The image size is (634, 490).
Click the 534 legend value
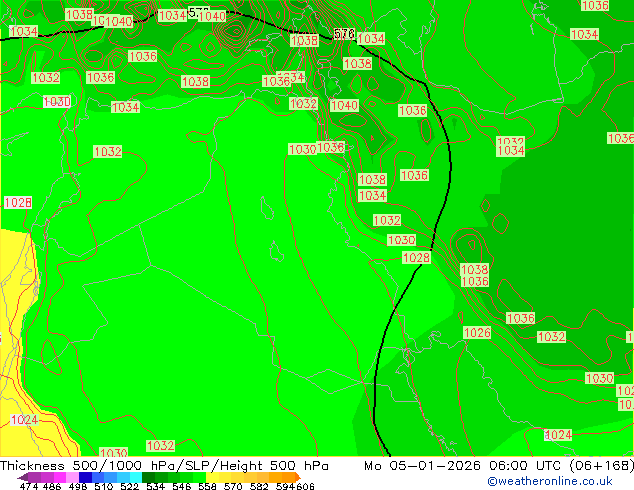(155, 486)
